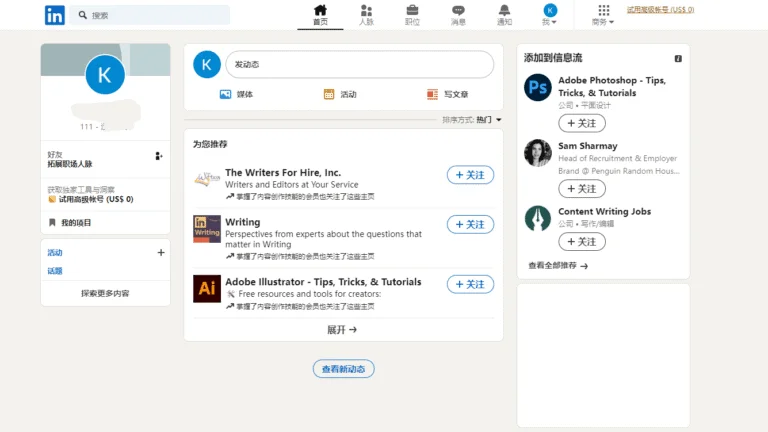Open the LinkedIn logo home link
Viewport: 768px width, 432px height.
tap(54, 15)
